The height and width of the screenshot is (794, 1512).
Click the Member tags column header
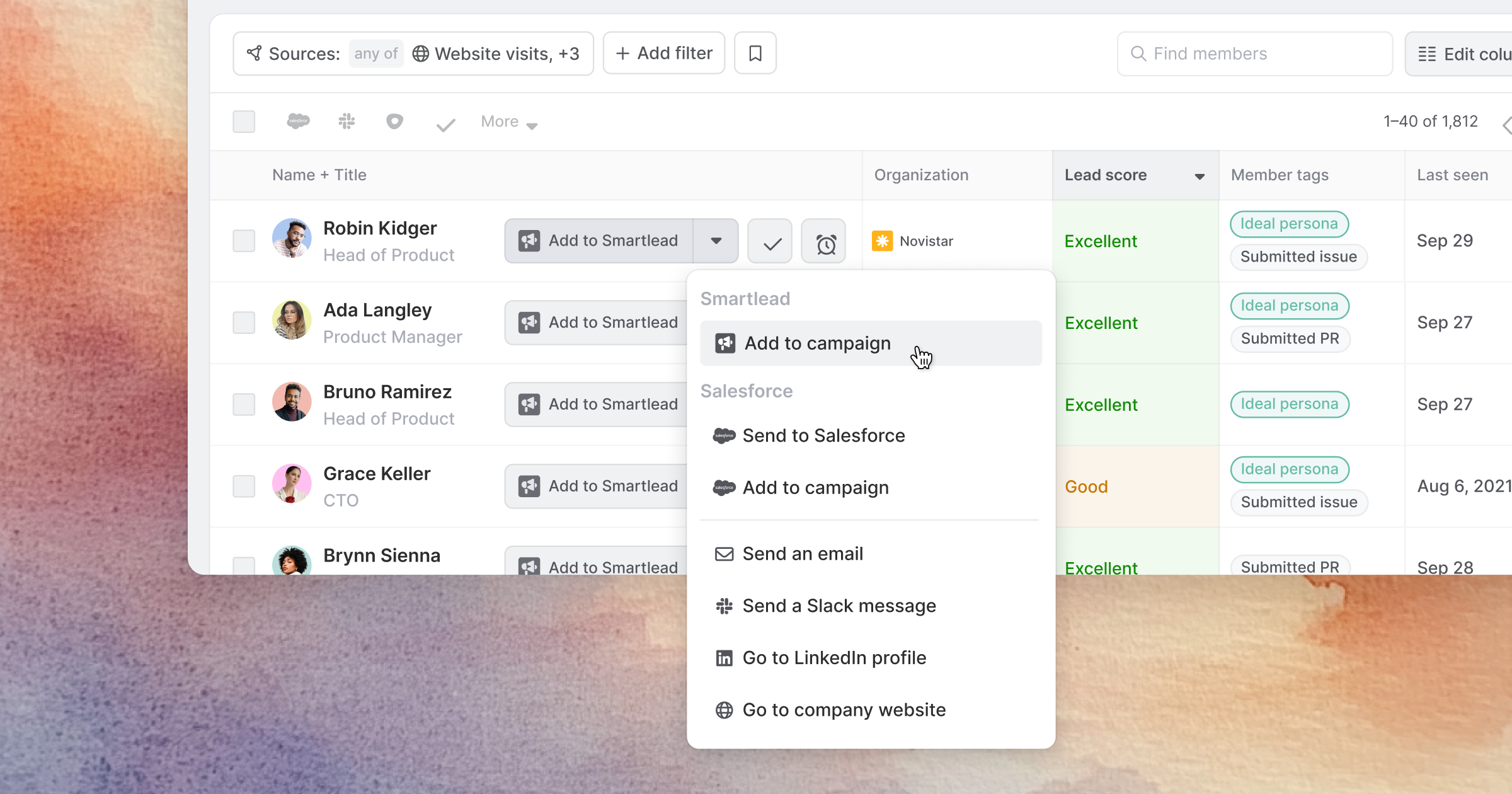1280,175
